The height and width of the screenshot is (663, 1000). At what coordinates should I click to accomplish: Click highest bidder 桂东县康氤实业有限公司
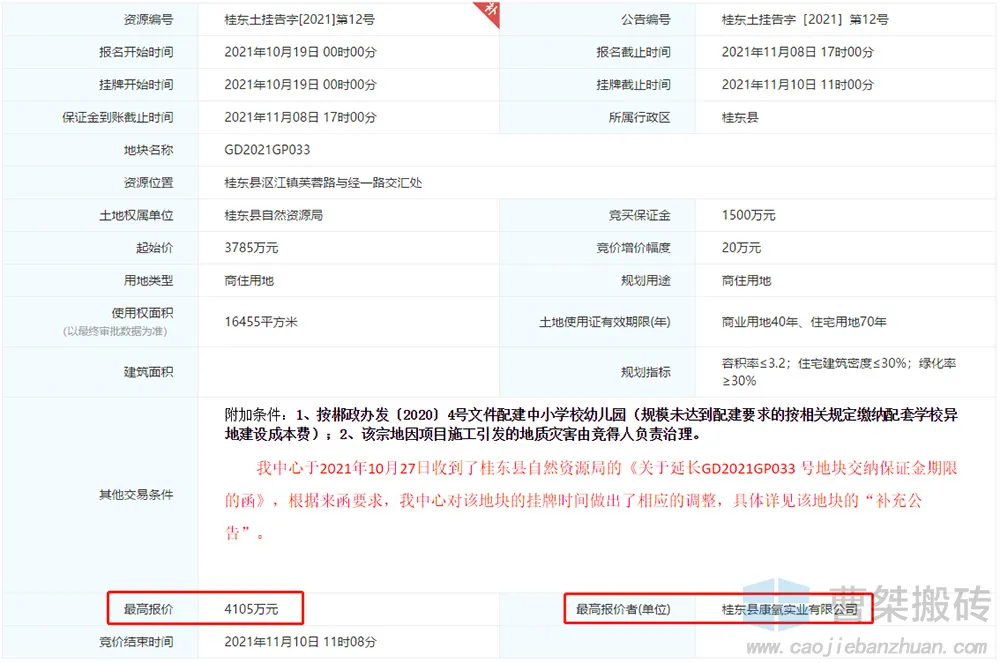(x=790, y=610)
